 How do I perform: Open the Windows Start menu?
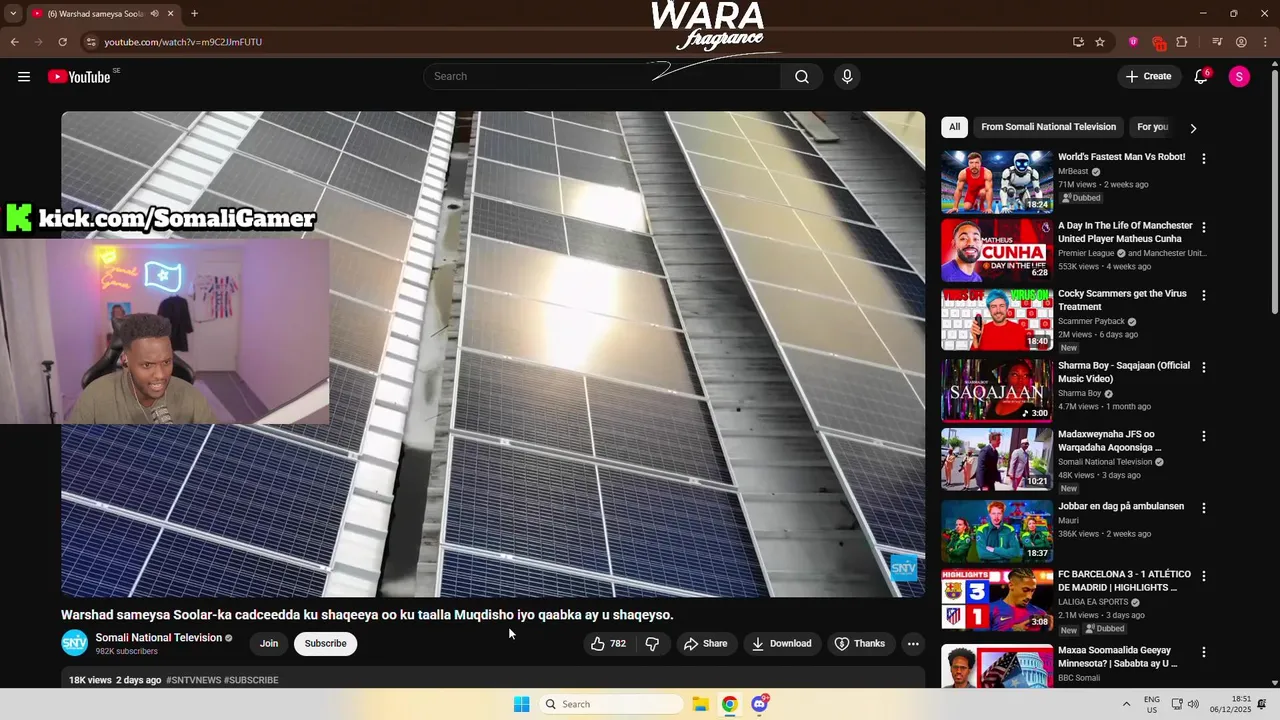click(521, 704)
